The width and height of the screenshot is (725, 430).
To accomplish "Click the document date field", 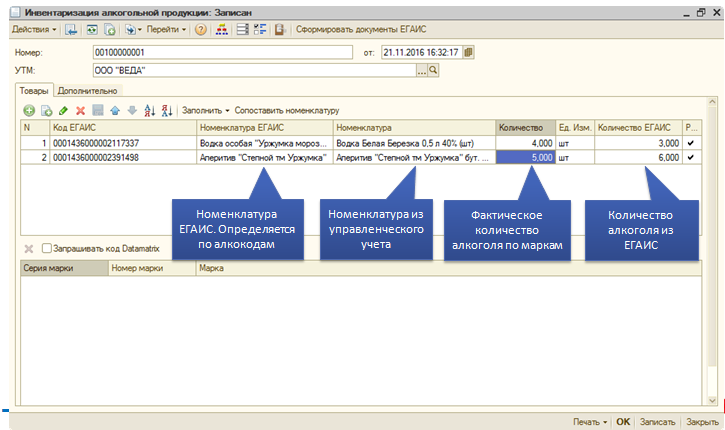I will (422, 52).
